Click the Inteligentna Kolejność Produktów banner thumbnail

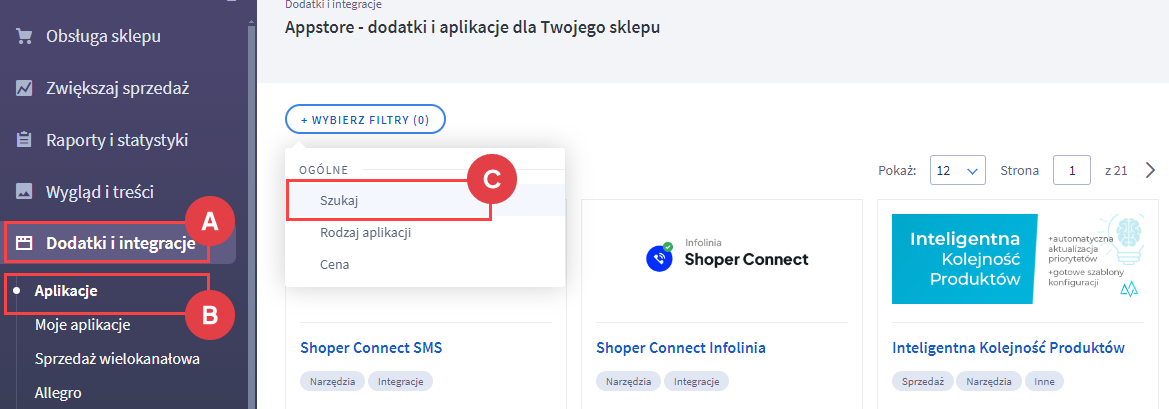point(1018,259)
